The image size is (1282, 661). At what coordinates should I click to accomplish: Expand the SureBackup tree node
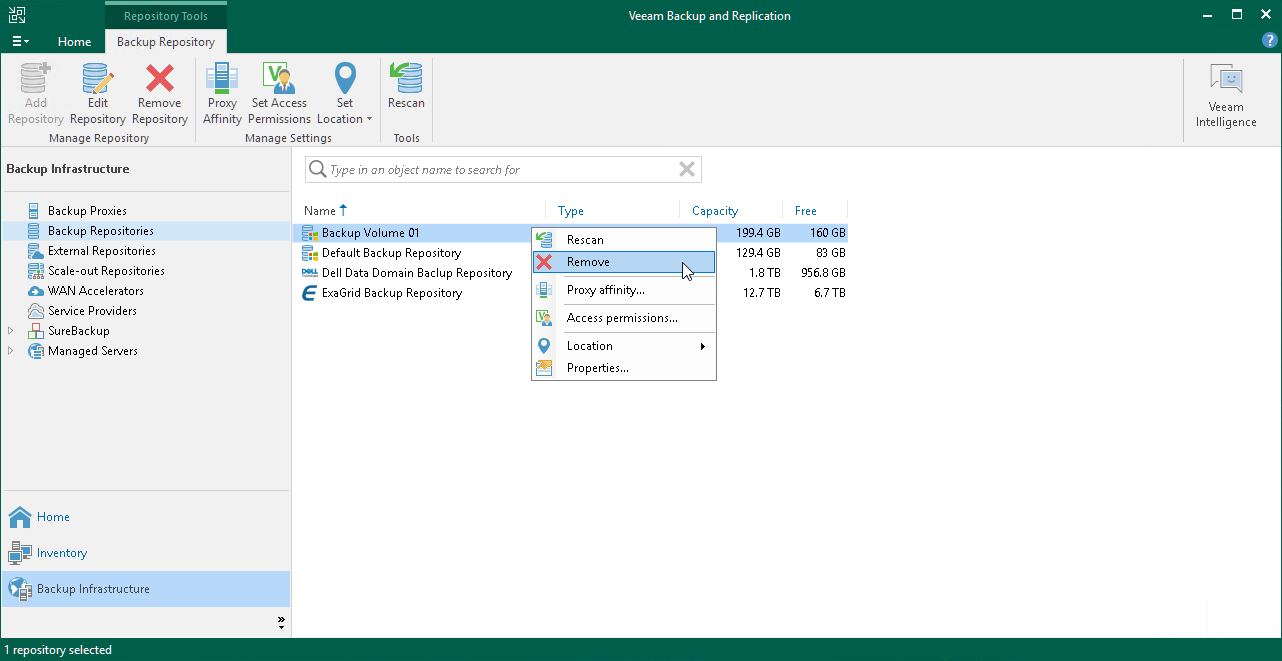(x=11, y=331)
